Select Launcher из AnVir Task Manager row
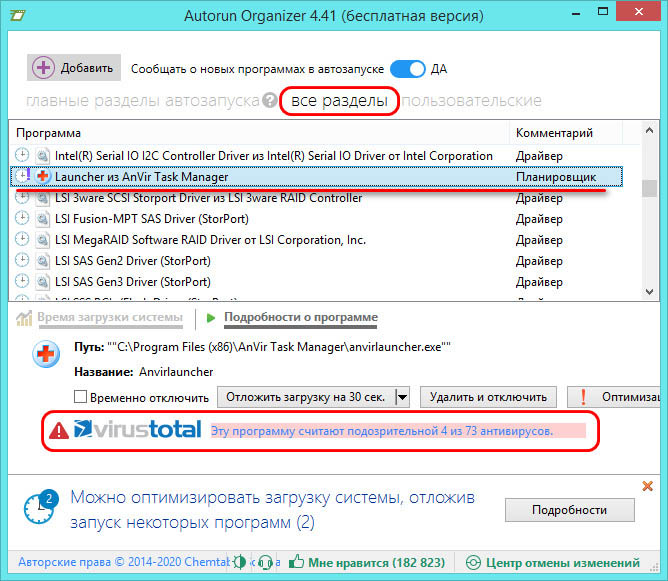The height and width of the screenshot is (581, 668). point(316,177)
